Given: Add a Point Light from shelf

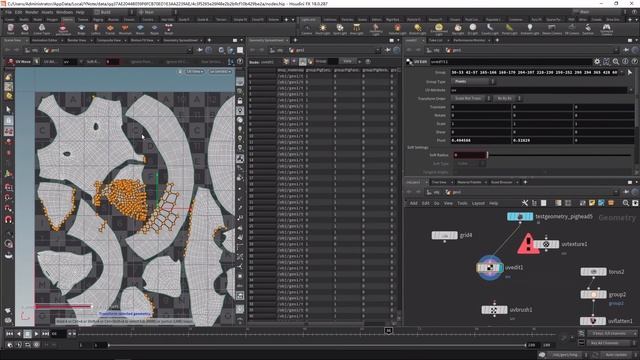Looking at the screenshot, I should coord(323,29).
